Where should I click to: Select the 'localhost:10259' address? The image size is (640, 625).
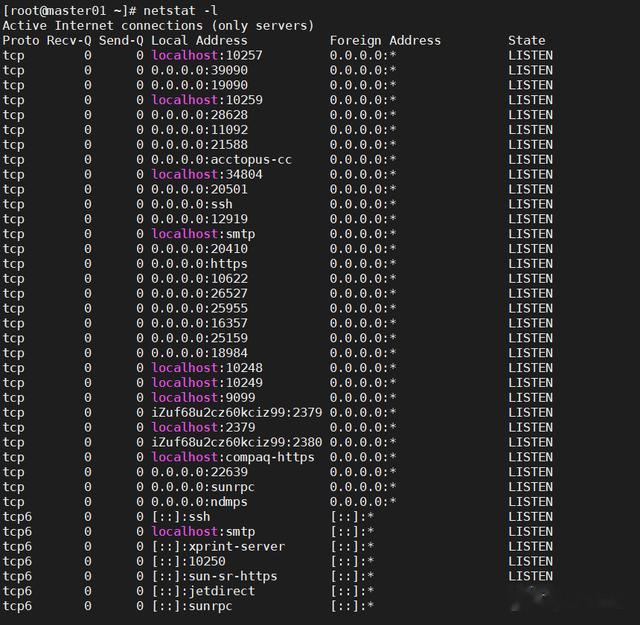pos(207,100)
